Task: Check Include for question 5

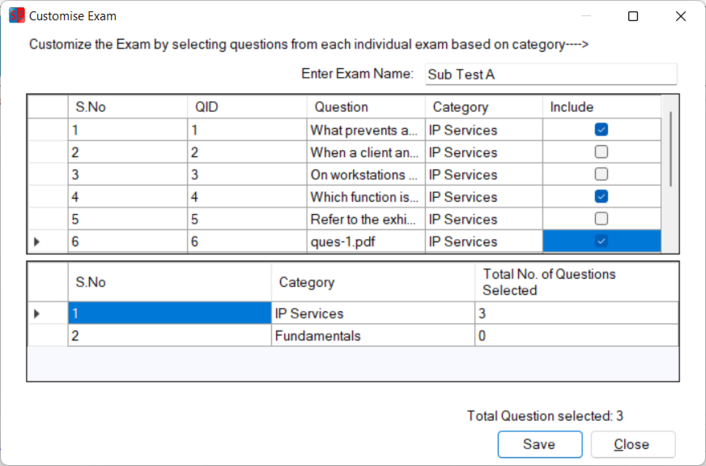Action: click(x=601, y=219)
